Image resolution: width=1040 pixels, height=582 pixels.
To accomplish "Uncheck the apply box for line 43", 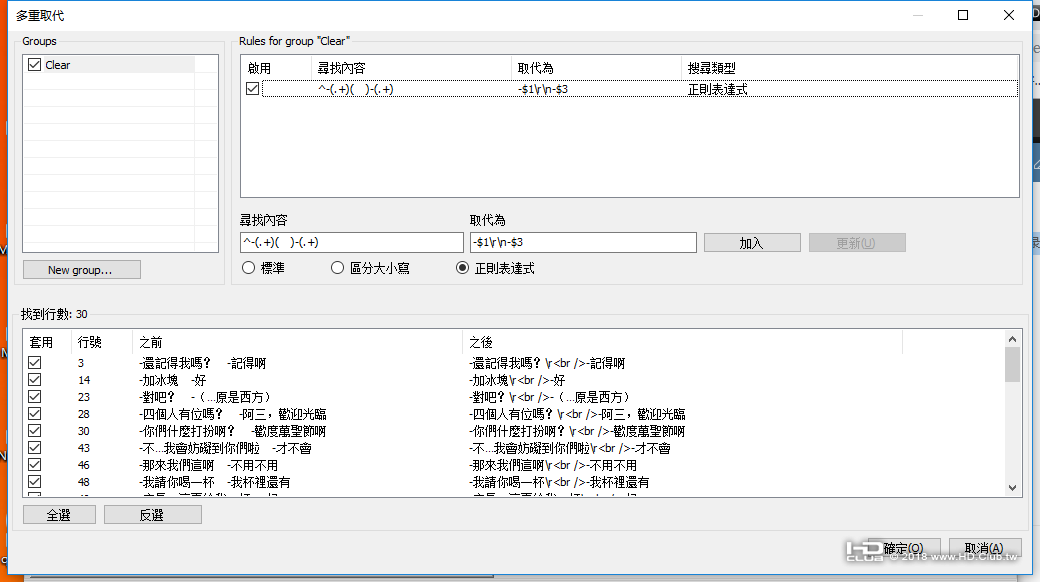I will coord(34,448).
